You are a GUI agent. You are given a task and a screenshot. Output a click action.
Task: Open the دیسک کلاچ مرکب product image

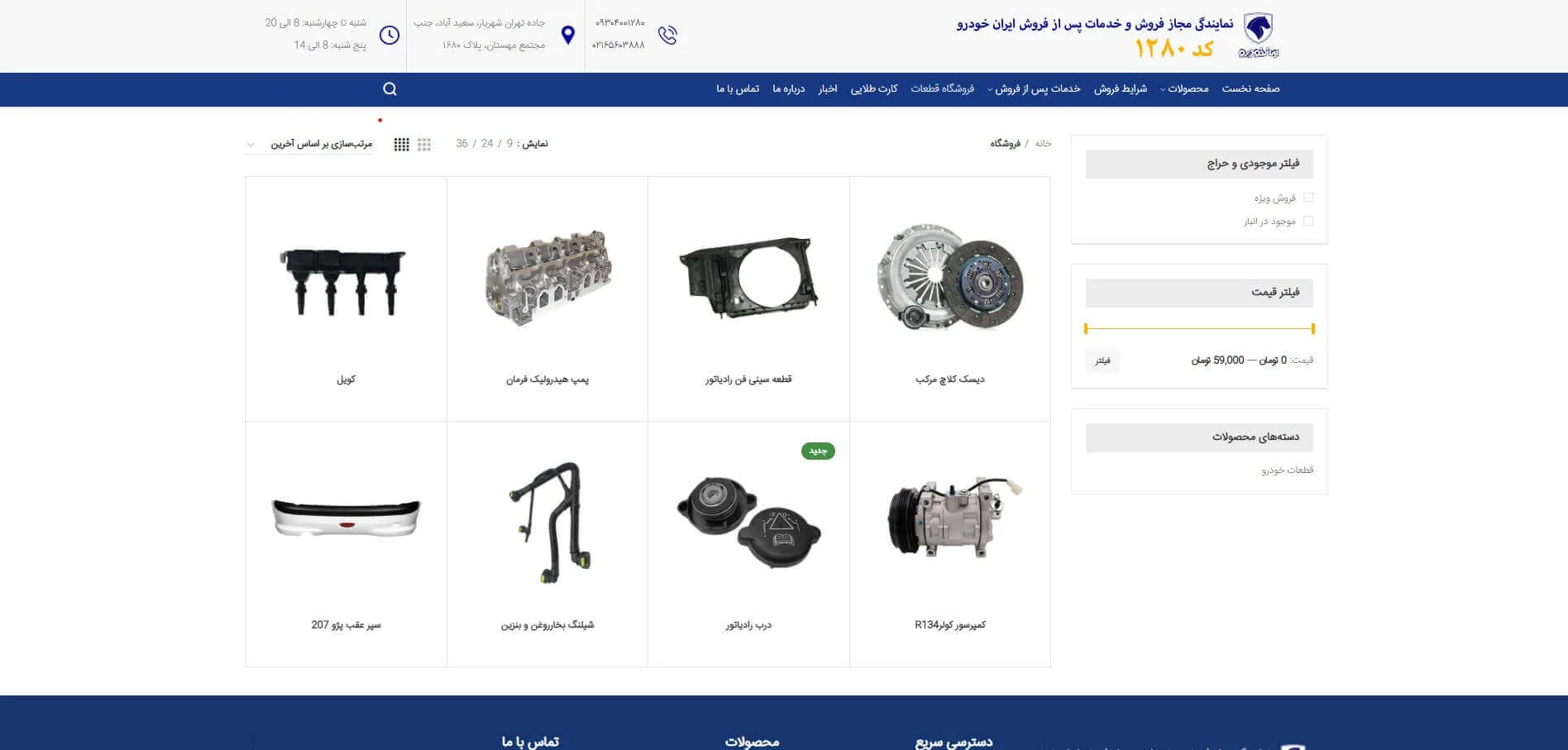[x=949, y=277]
